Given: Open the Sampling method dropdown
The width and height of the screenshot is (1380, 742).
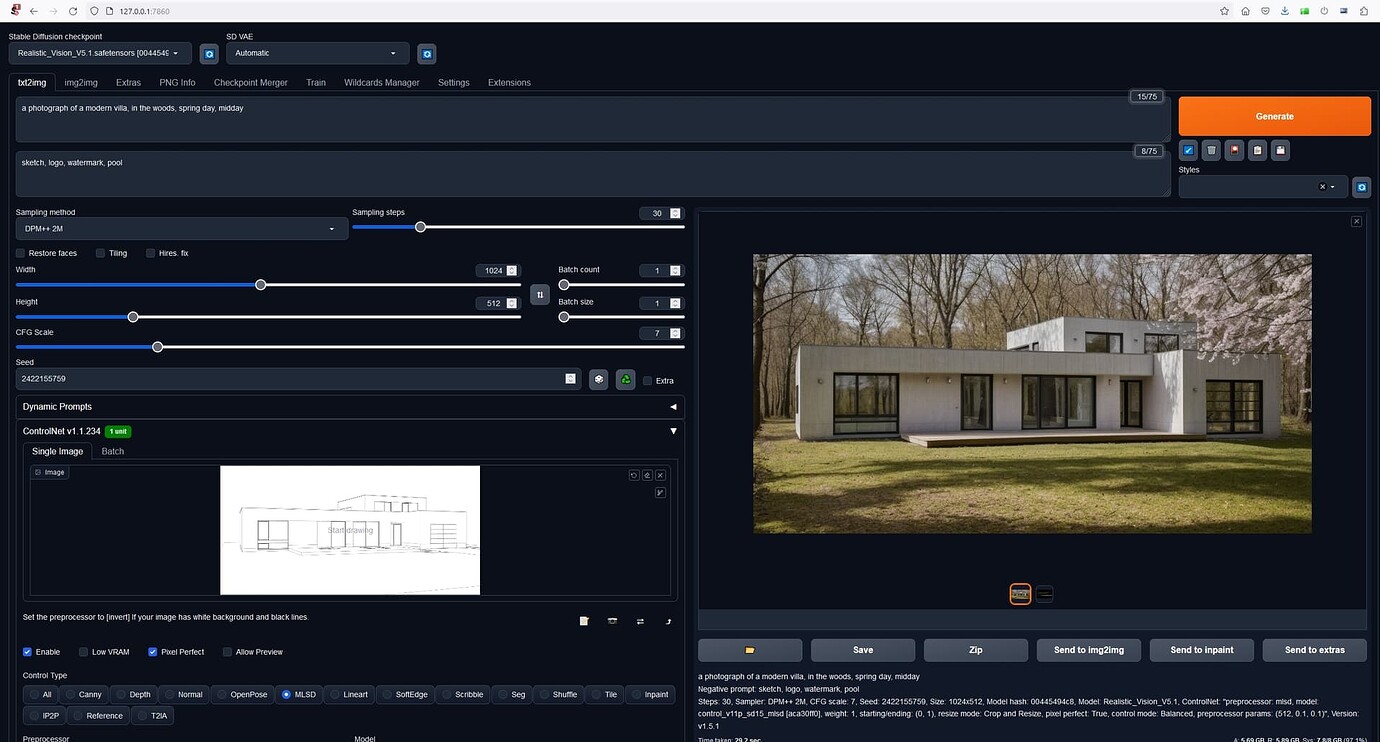Looking at the screenshot, I should point(180,228).
